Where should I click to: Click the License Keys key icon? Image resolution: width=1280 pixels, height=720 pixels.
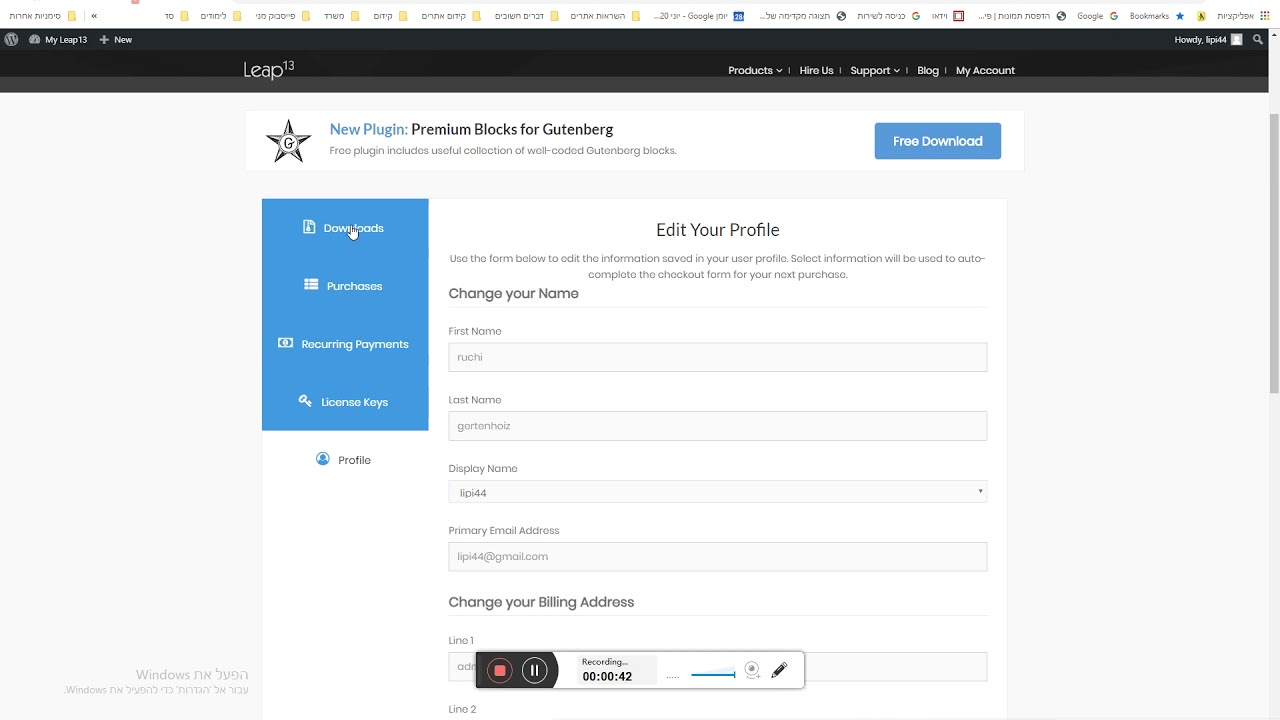(305, 401)
